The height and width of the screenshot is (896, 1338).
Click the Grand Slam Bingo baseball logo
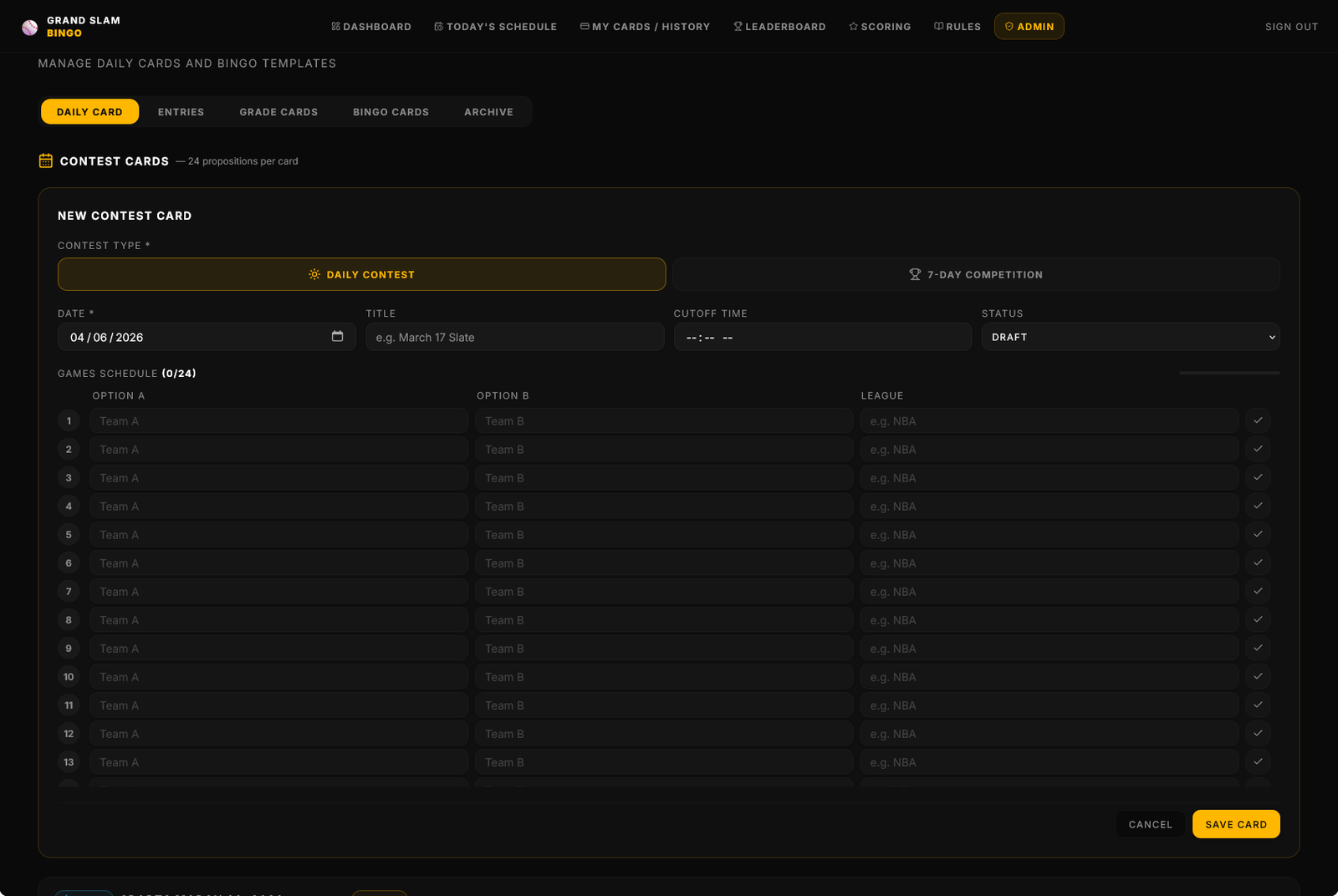pos(30,28)
